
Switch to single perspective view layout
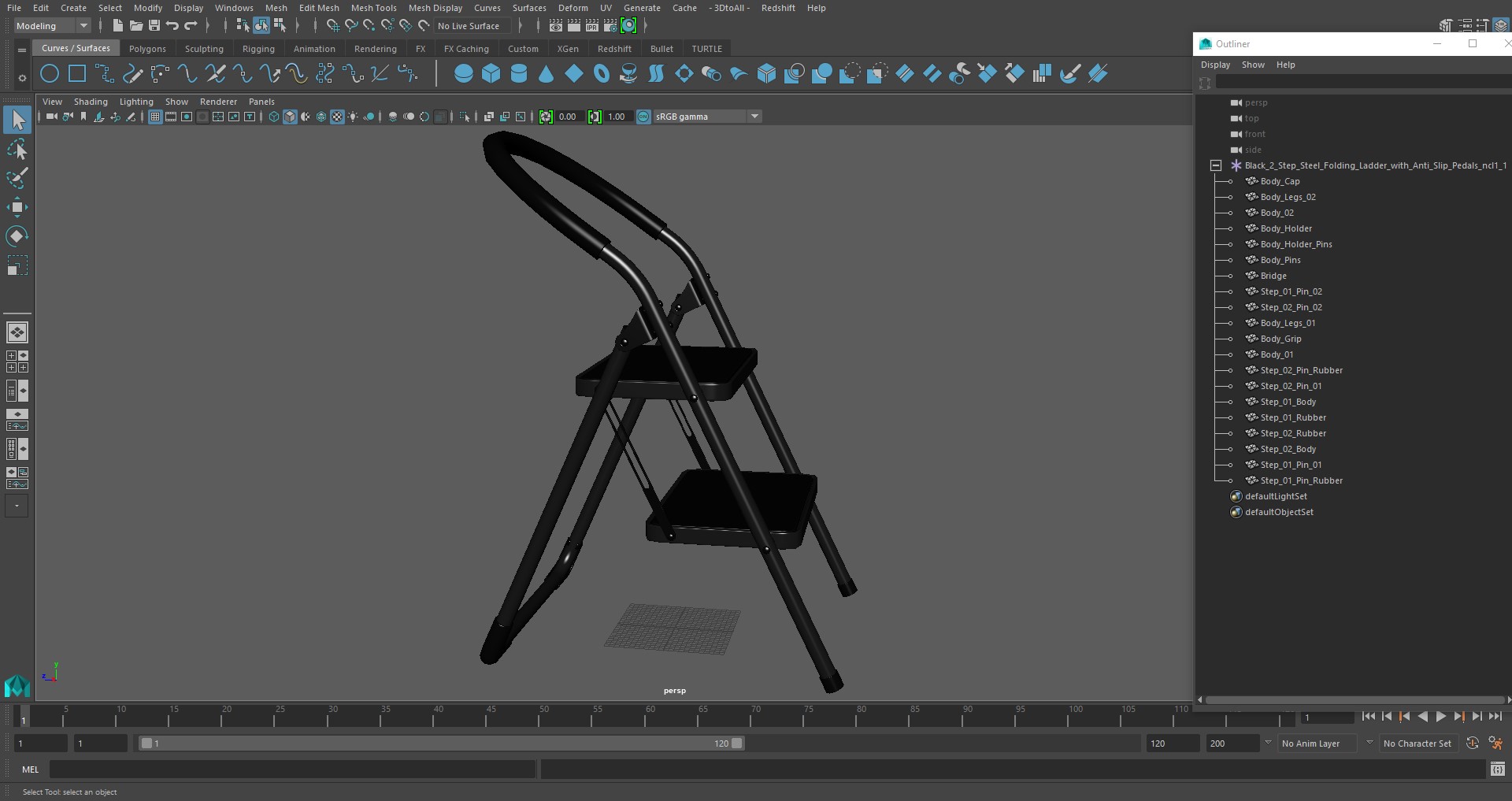click(x=17, y=332)
